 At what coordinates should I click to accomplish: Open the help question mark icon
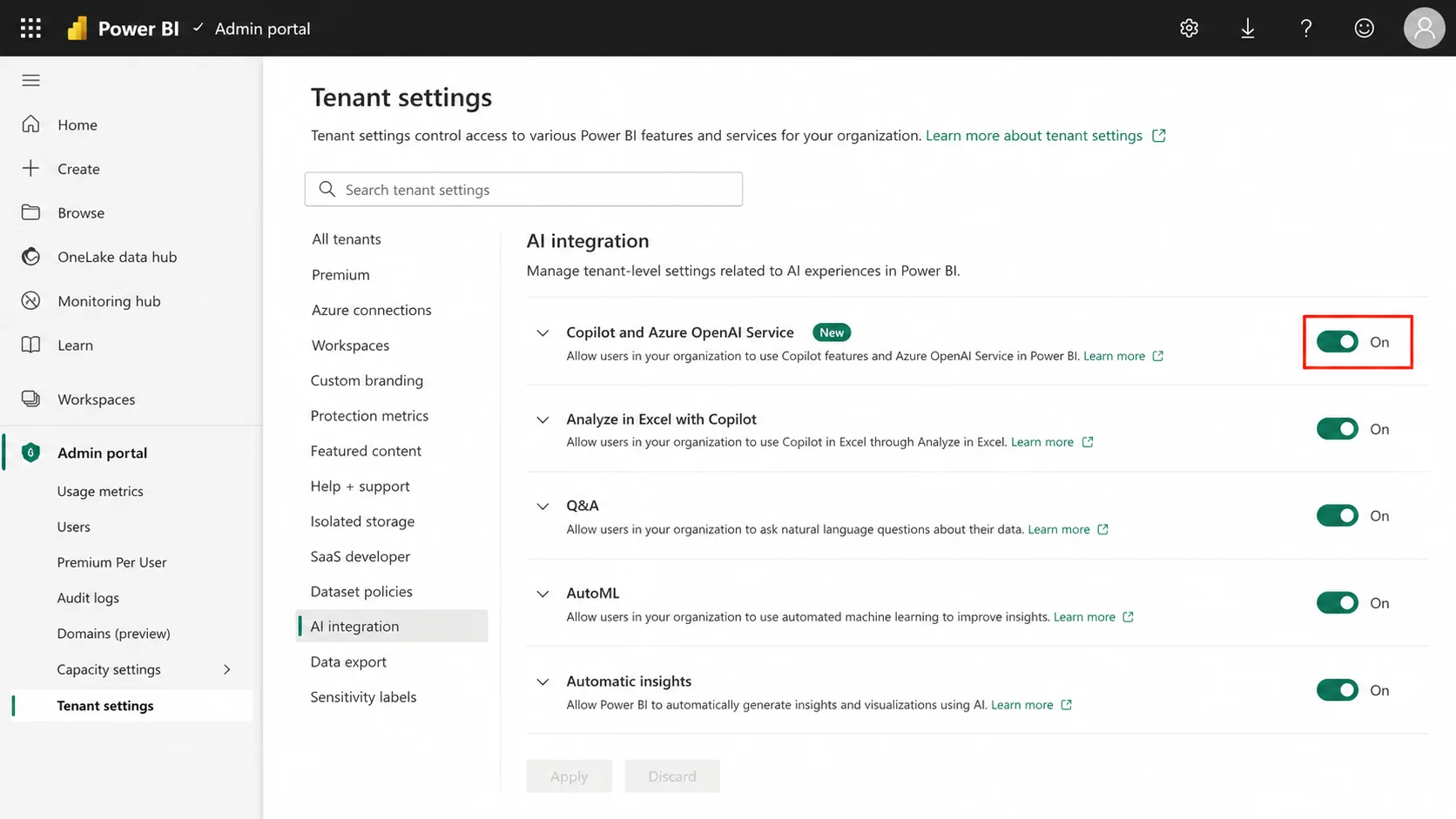tap(1305, 28)
